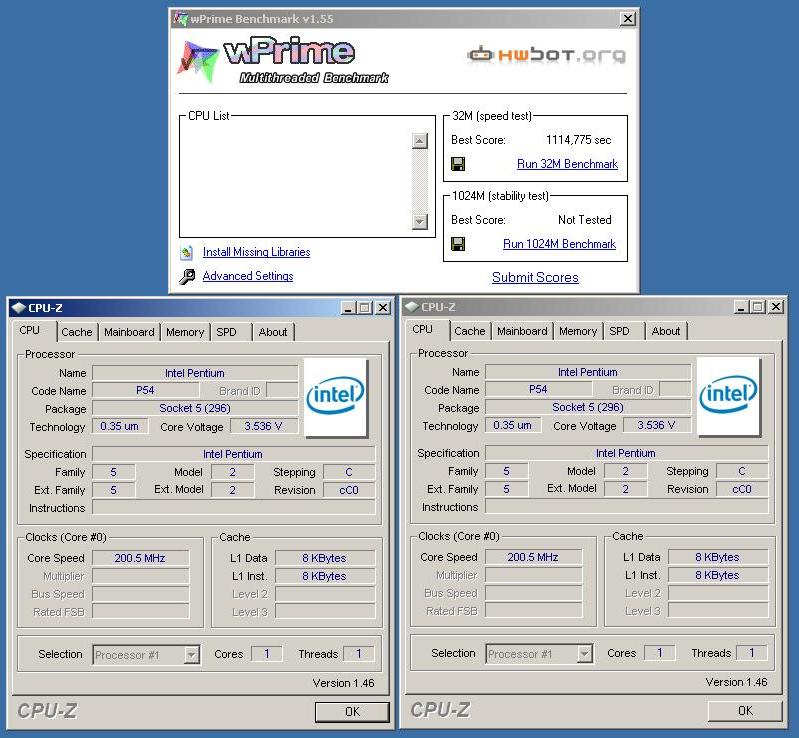The image size is (799, 738).
Task: Click the Name field in the left CPU-Z window
Action: coord(195,373)
